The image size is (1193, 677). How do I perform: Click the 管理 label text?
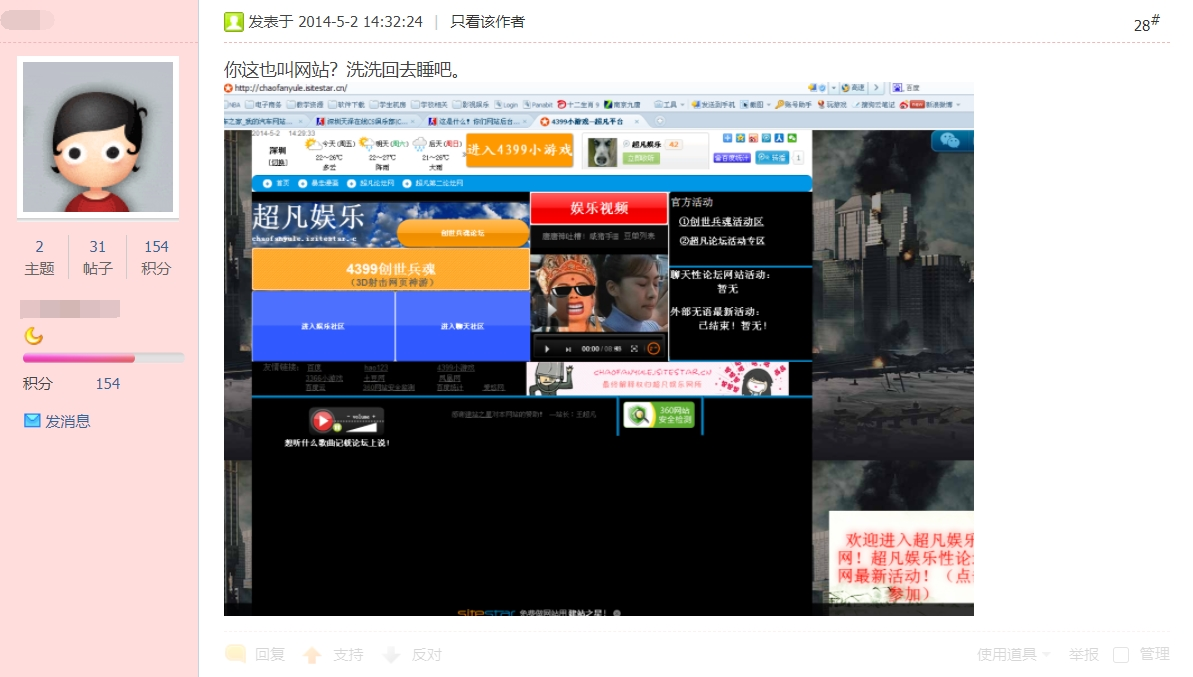click(1154, 654)
